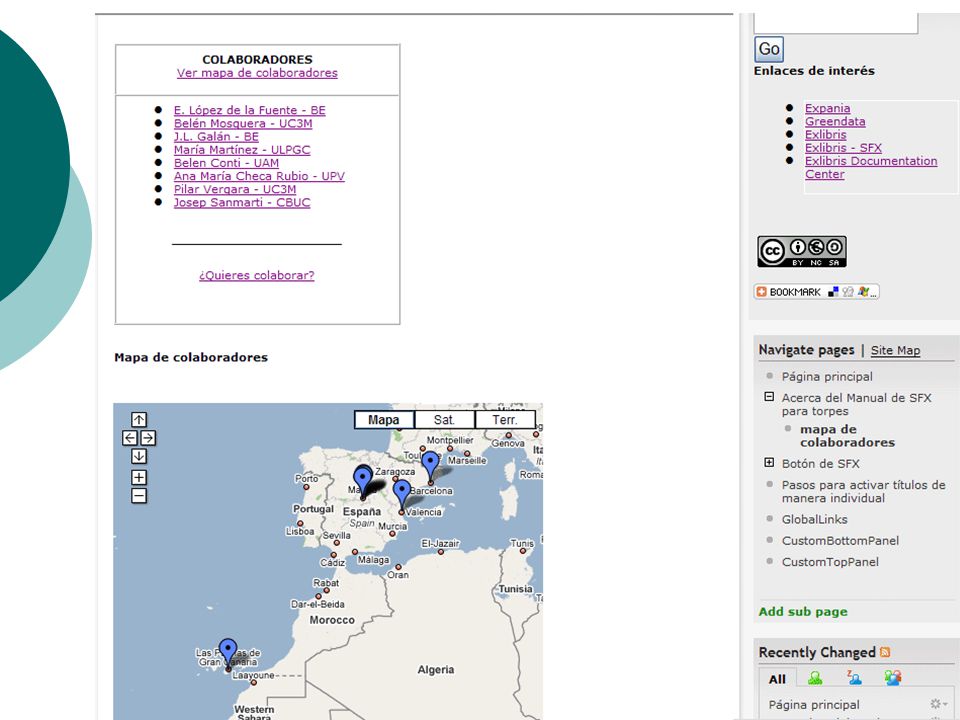960x720 pixels.
Task: Pan the map right with the arrow
Action: [x=148, y=438]
